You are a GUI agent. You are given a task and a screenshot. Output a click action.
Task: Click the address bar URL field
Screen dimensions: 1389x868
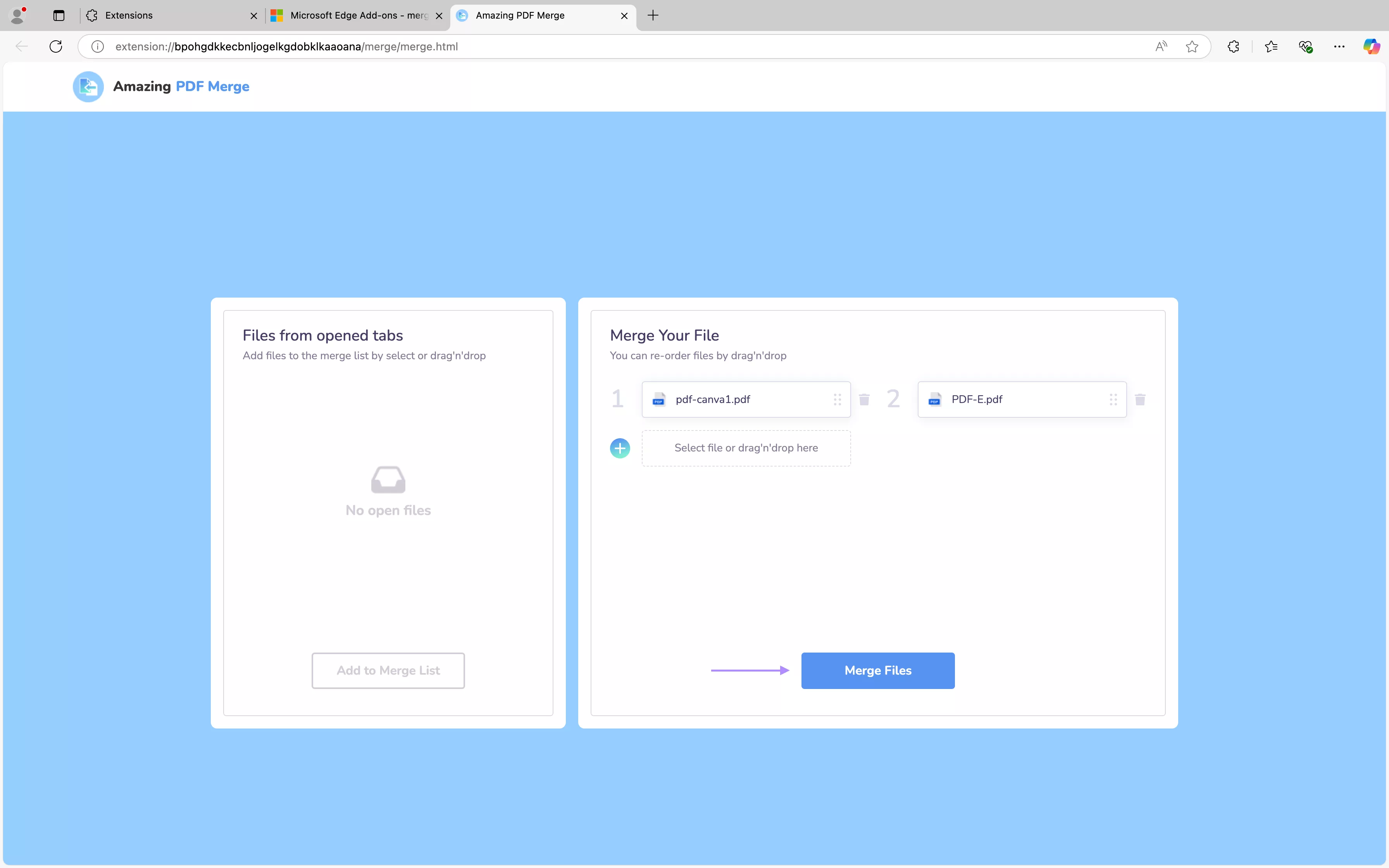click(x=574, y=46)
